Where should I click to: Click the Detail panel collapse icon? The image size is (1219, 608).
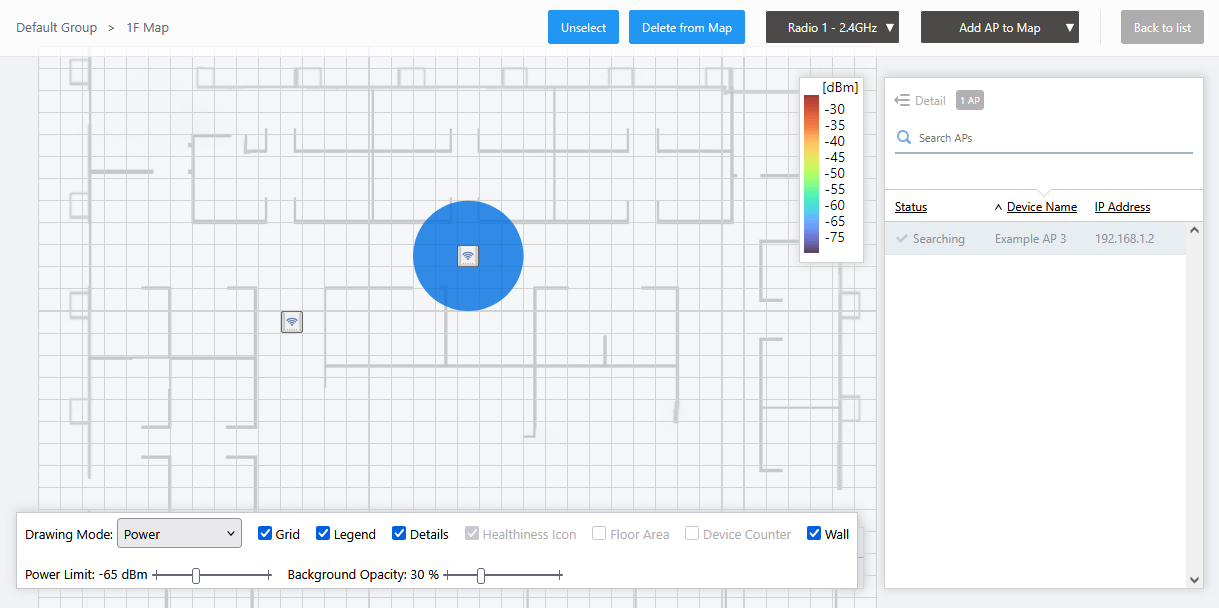(x=902, y=100)
